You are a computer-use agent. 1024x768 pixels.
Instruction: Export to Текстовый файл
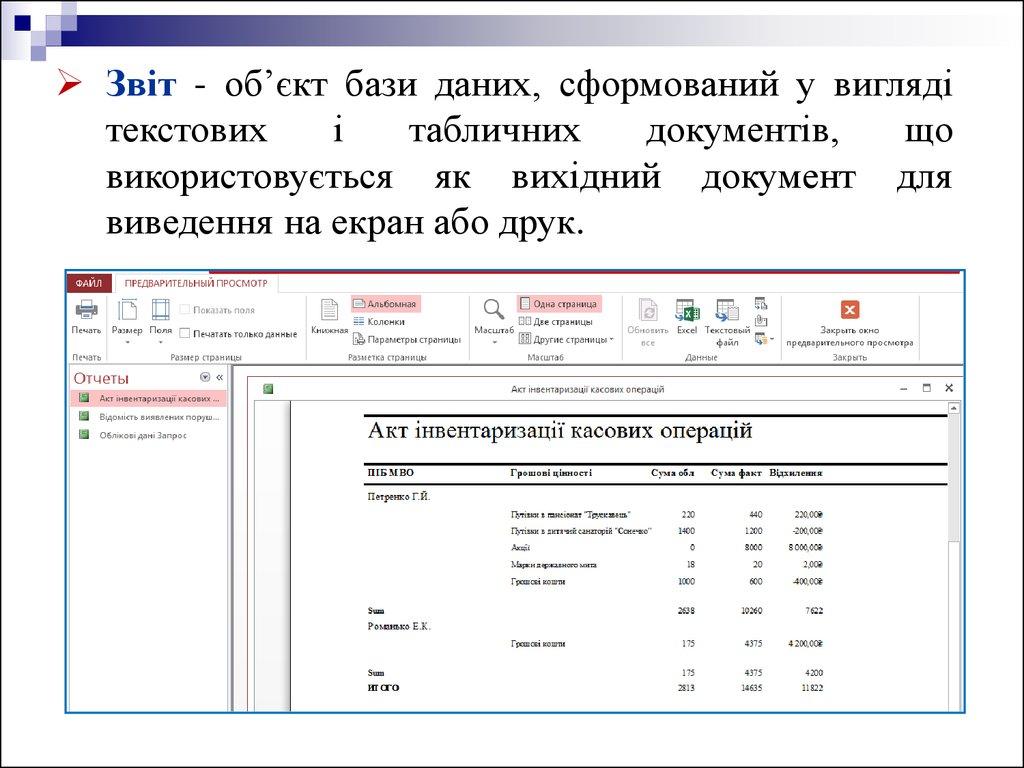pos(727,319)
